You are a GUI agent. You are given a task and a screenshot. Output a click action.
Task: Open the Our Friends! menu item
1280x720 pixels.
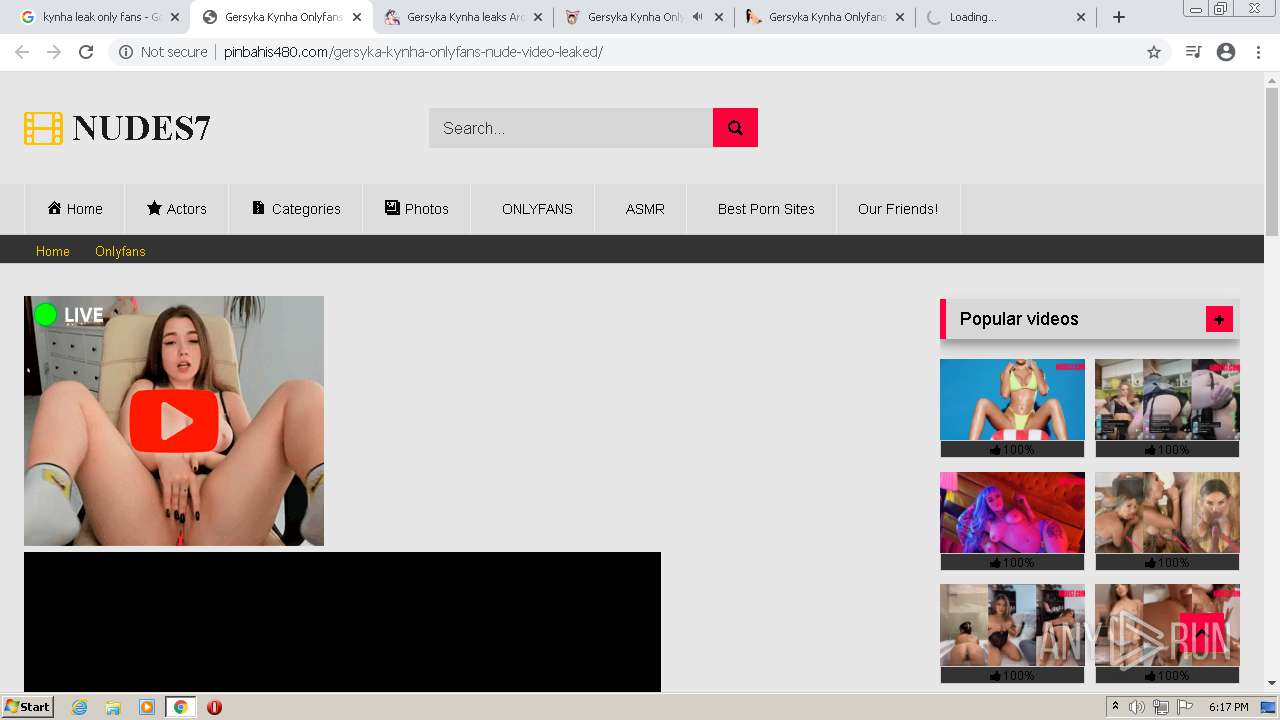pos(898,209)
